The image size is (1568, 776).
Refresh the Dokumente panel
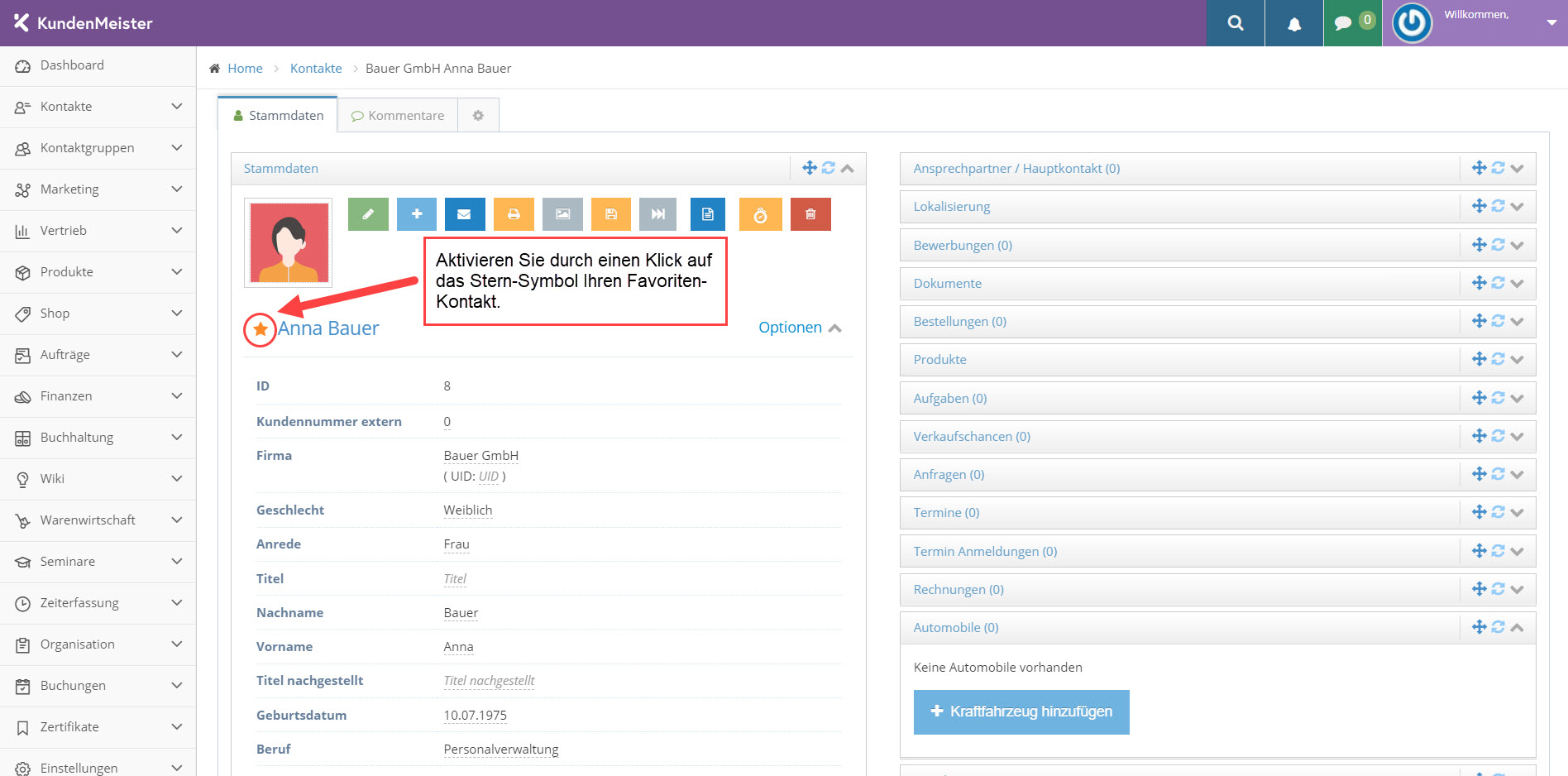1498,283
